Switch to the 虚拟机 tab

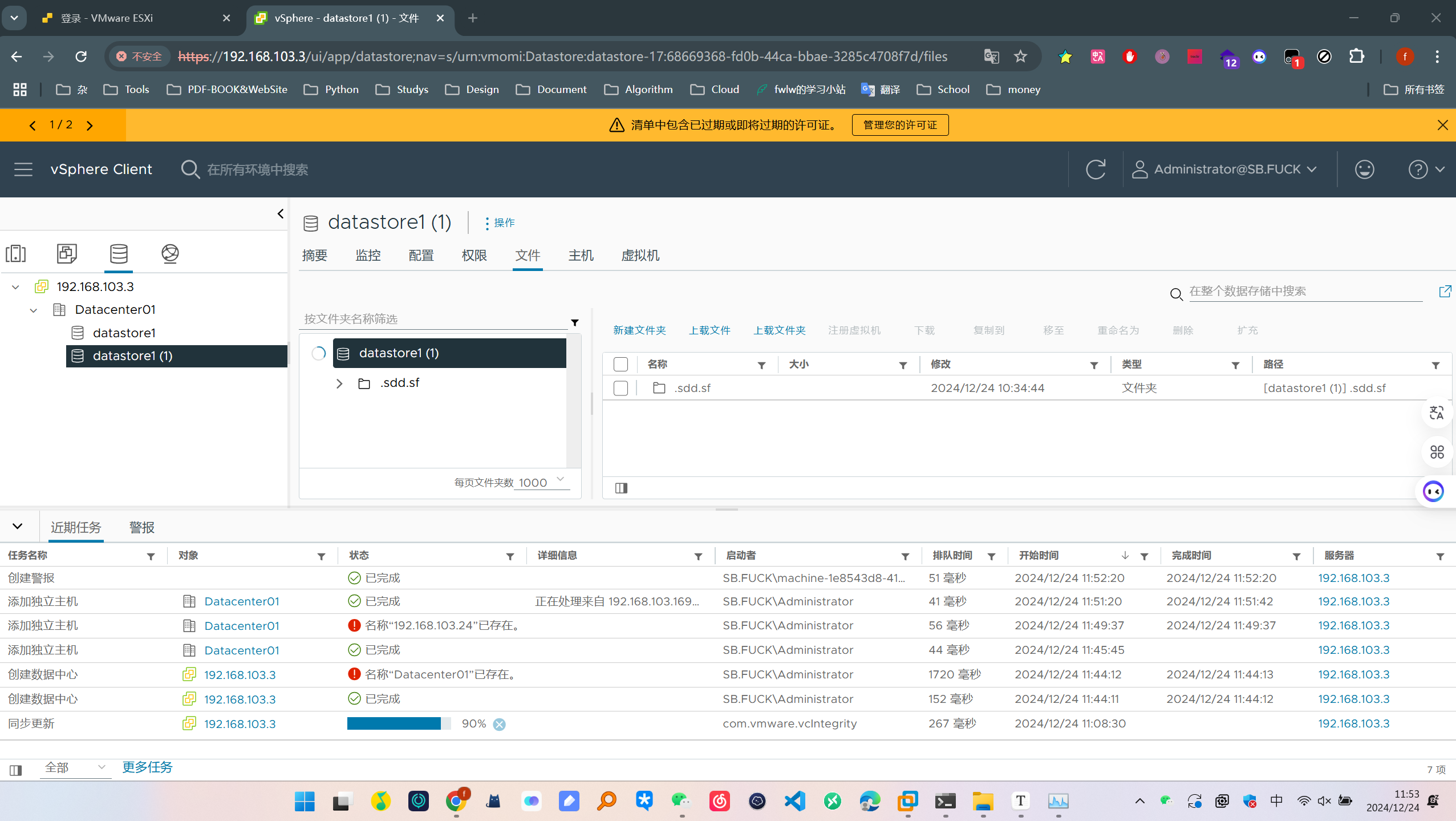click(x=640, y=256)
